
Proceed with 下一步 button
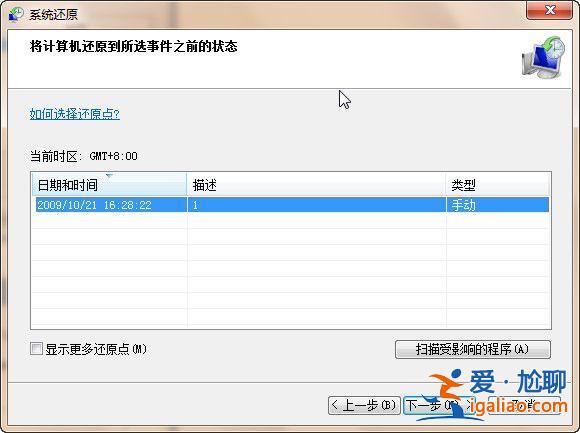click(439, 405)
